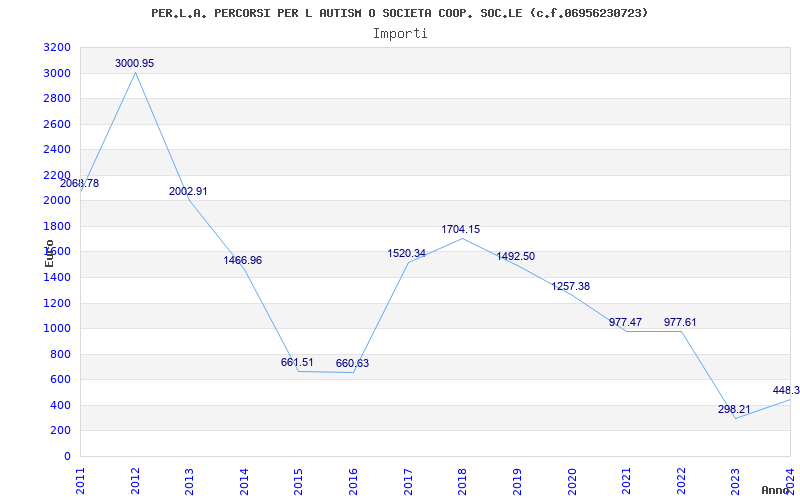Click the y-axis value 600
800x500 pixels.
(61, 380)
